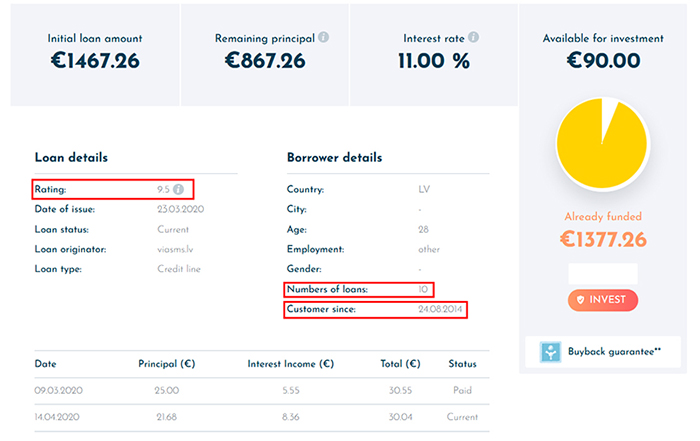The height and width of the screenshot is (441, 700).
Task: Click the viasms.lv loan originator value
Action: pos(175,250)
